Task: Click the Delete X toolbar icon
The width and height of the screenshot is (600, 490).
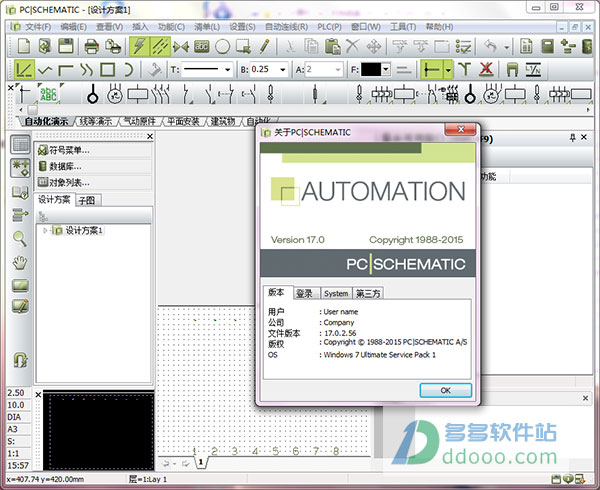Action: pyautogui.click(x=352, y=46)
